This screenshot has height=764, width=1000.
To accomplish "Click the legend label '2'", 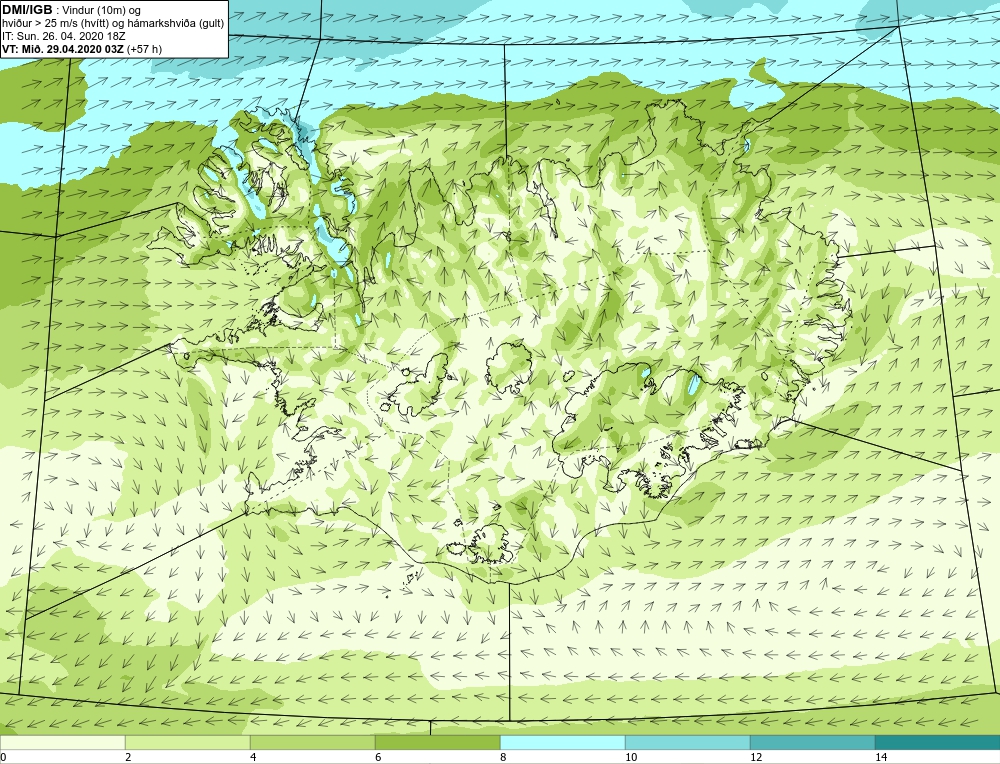I will pyautogui.click(x=128, y=757).
